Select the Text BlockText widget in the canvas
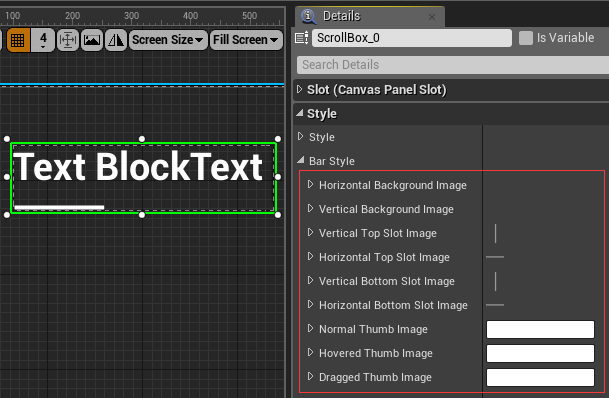The height and width of the screenshot is (398, 609). click(139, 167)
